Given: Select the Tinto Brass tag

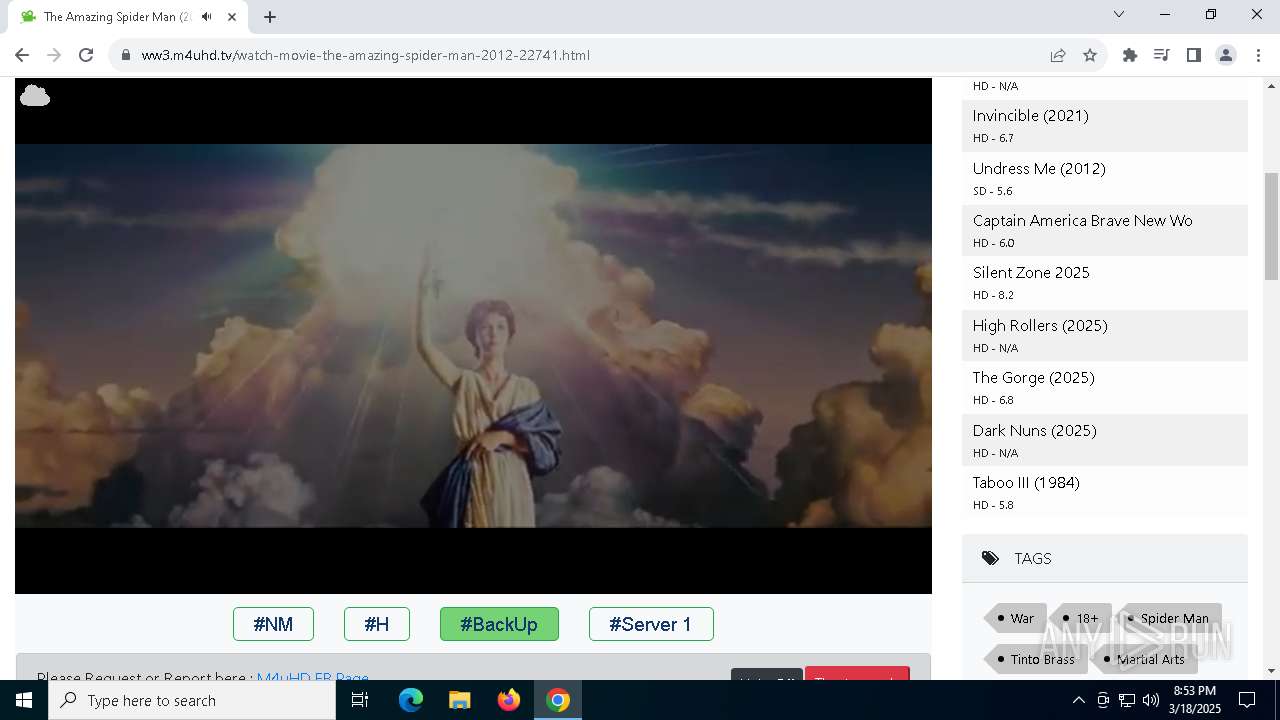Looking at the screenshot, I should click(1035, 659).
